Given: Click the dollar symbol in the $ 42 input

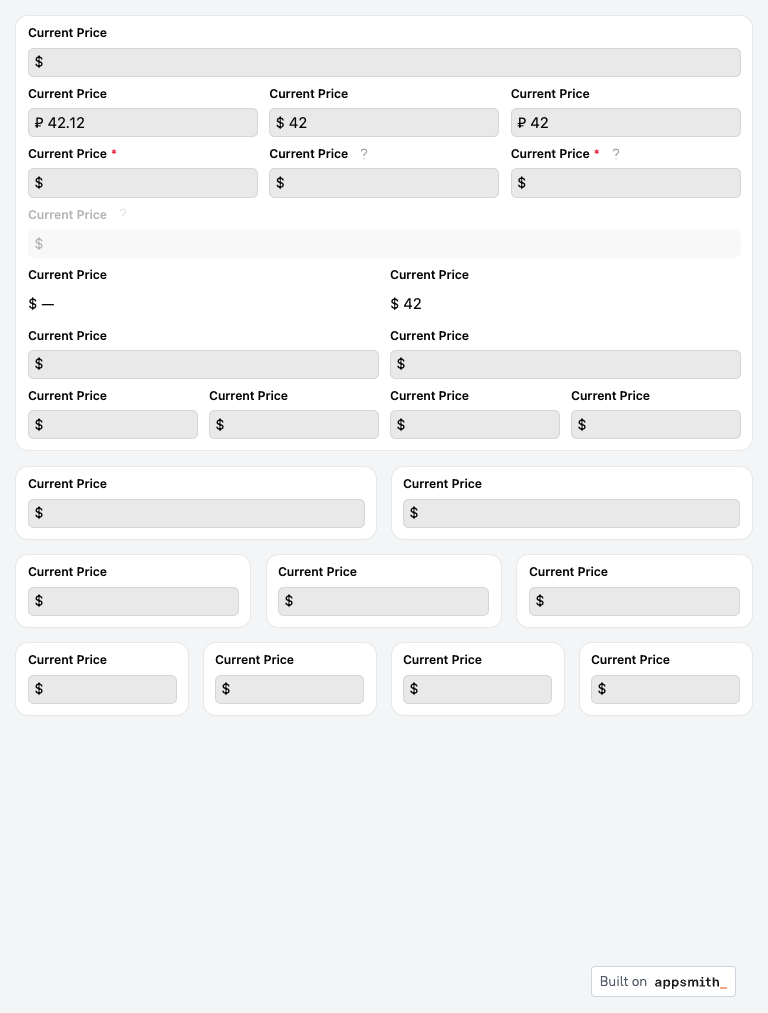Looking at the screenshot, I should 280,123.
